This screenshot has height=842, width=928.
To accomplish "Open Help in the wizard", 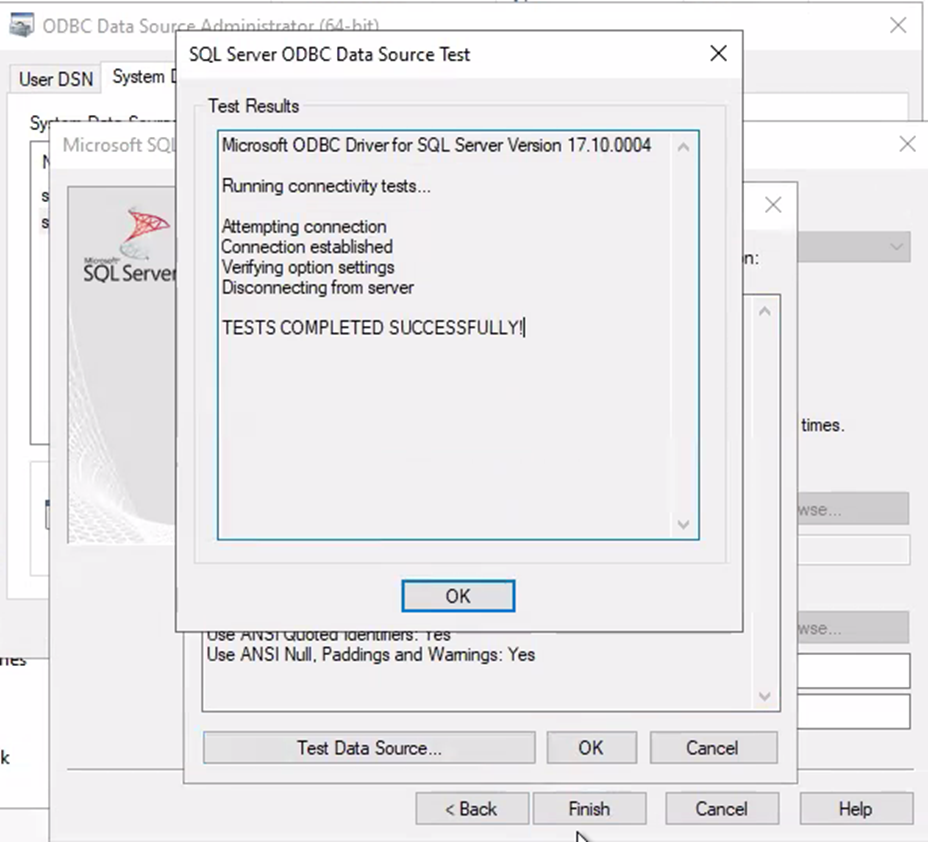I will click(855, 809).
